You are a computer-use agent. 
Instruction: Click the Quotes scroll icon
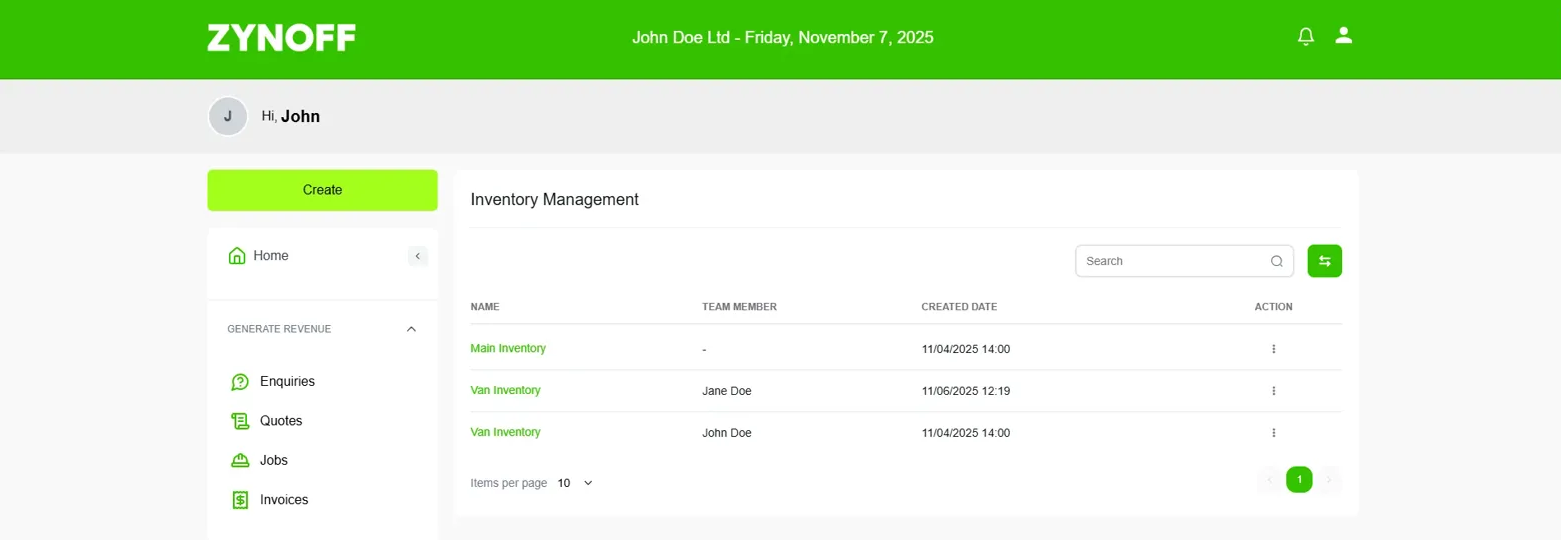pos(240,421)
